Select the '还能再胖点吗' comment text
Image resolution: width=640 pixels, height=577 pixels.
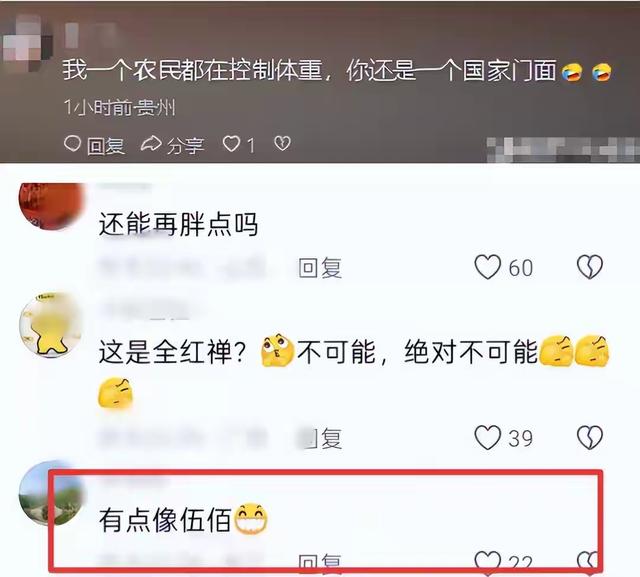[178, 224]
